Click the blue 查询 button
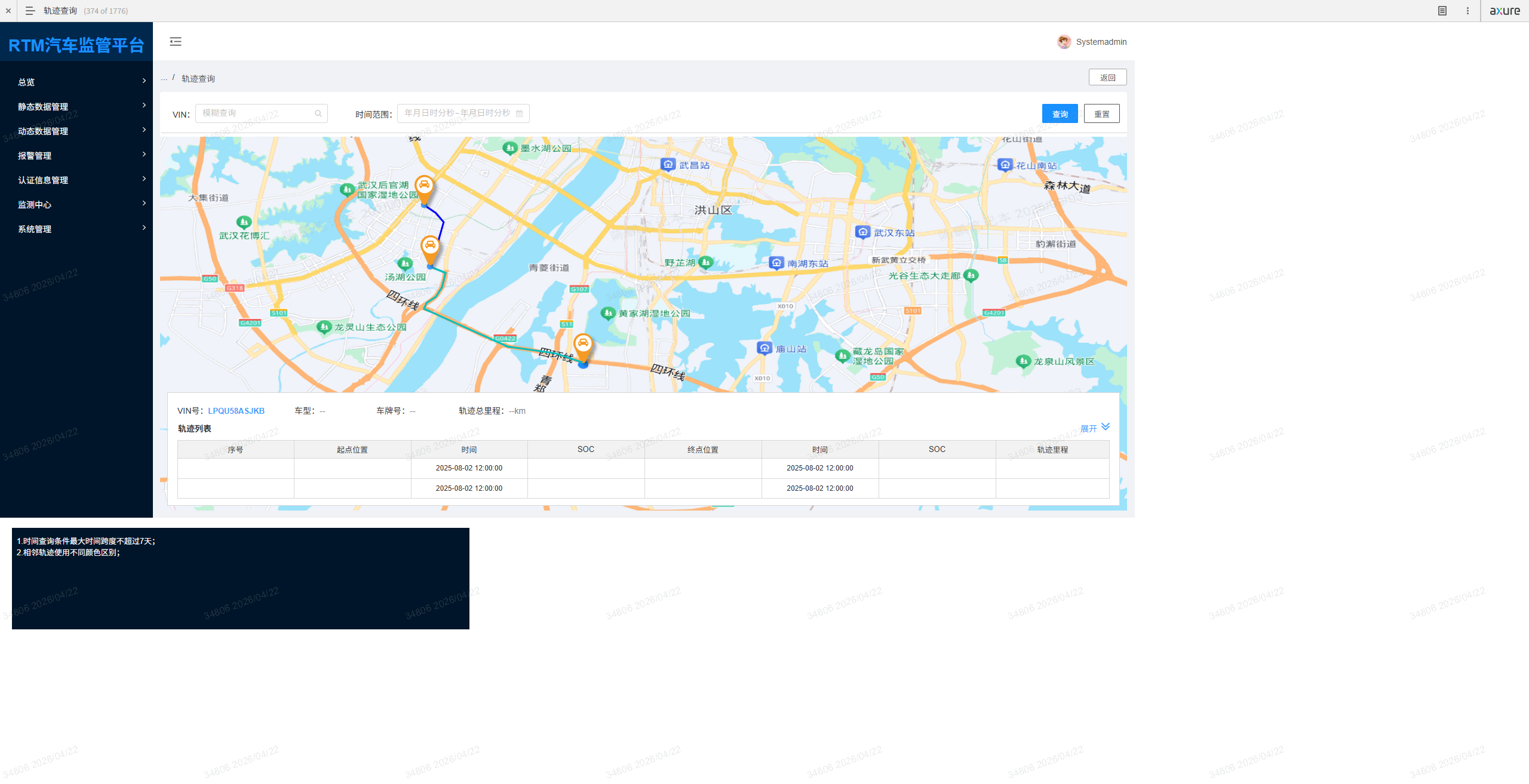Screen dimensions: 1529x784 pyautogui.click(x=1060, y=113)
